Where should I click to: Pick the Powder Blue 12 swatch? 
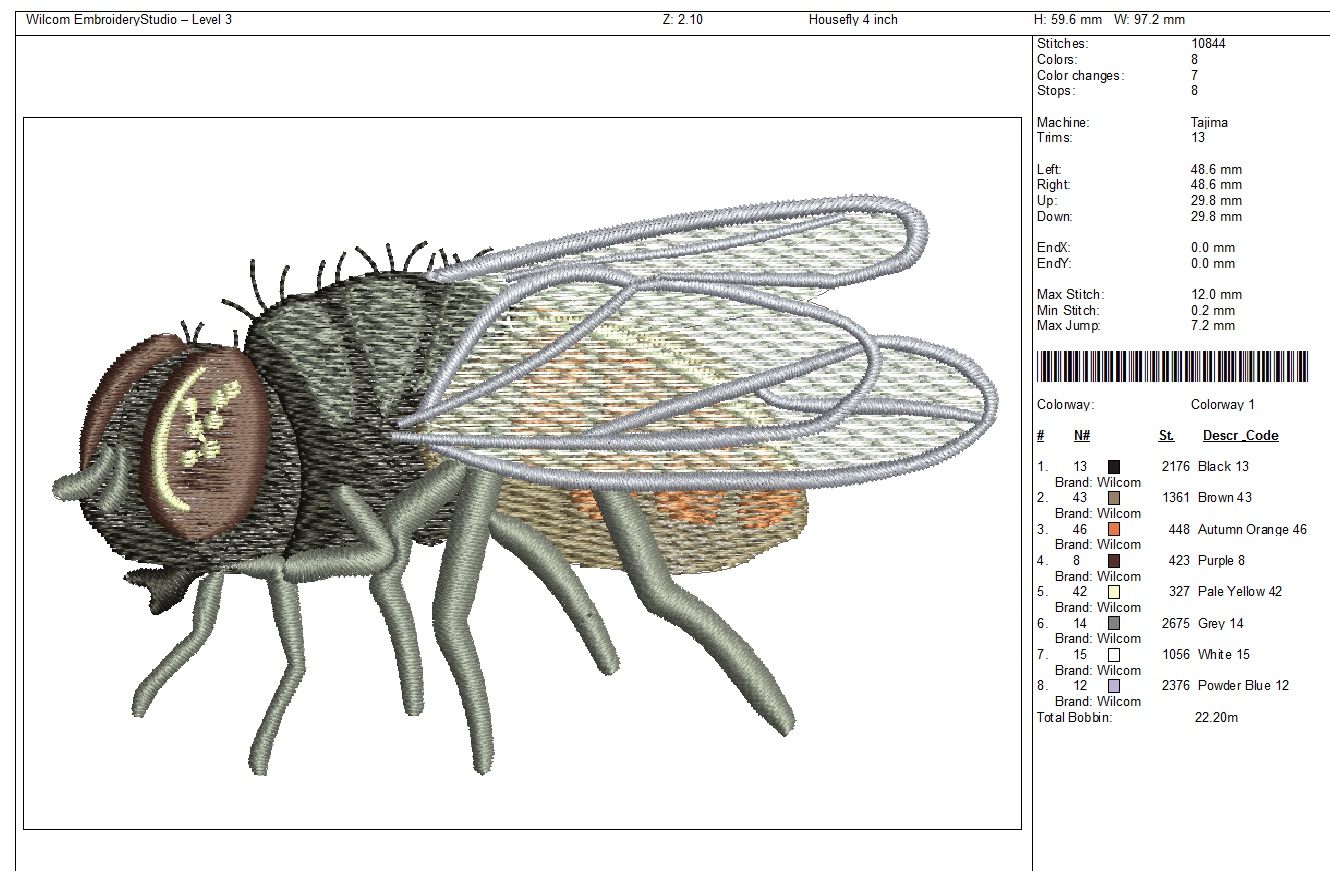pyautogui.click(x=1114, y=686)
